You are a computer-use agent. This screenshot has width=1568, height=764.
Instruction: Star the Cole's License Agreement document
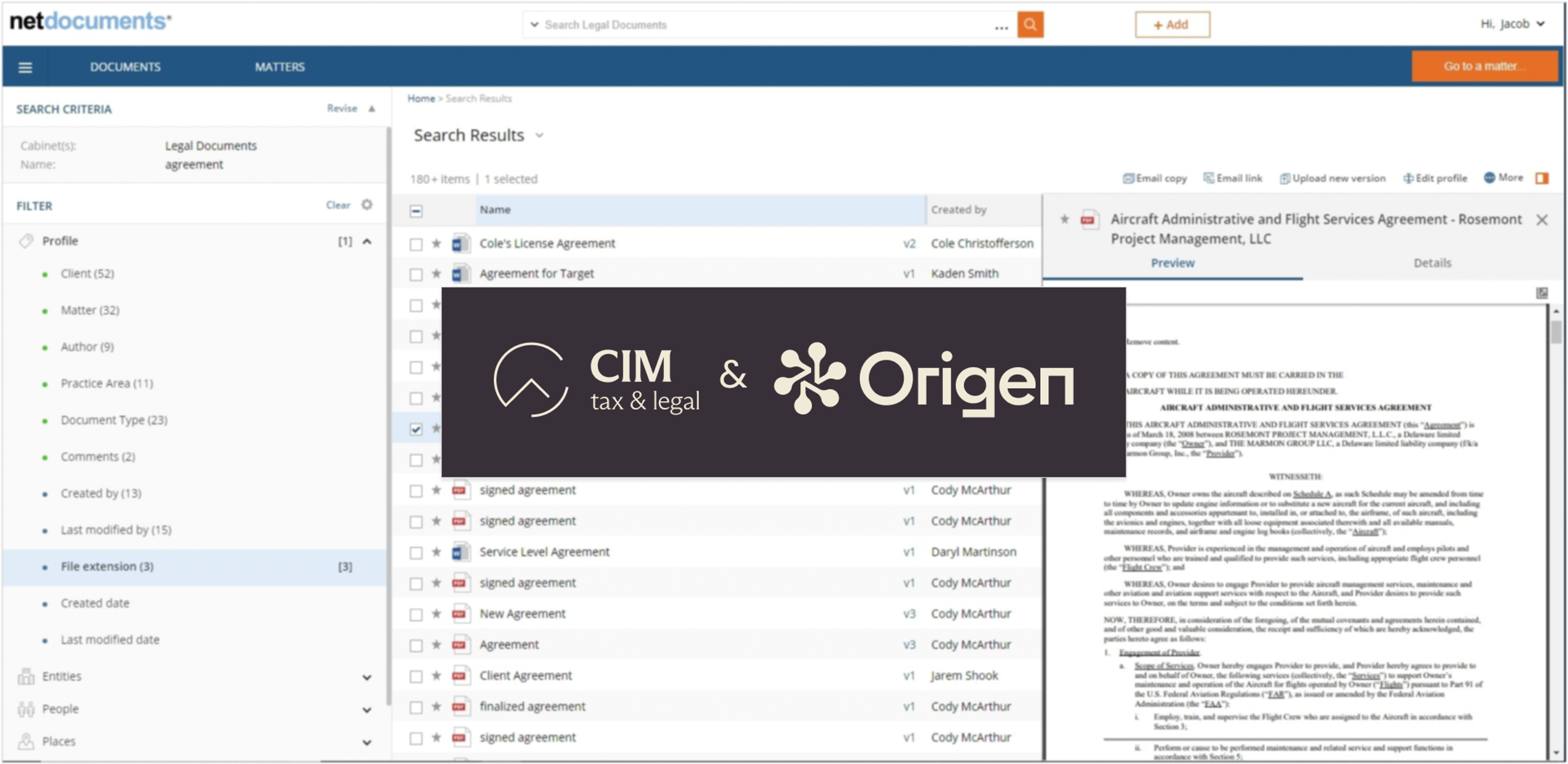point(437,243)
